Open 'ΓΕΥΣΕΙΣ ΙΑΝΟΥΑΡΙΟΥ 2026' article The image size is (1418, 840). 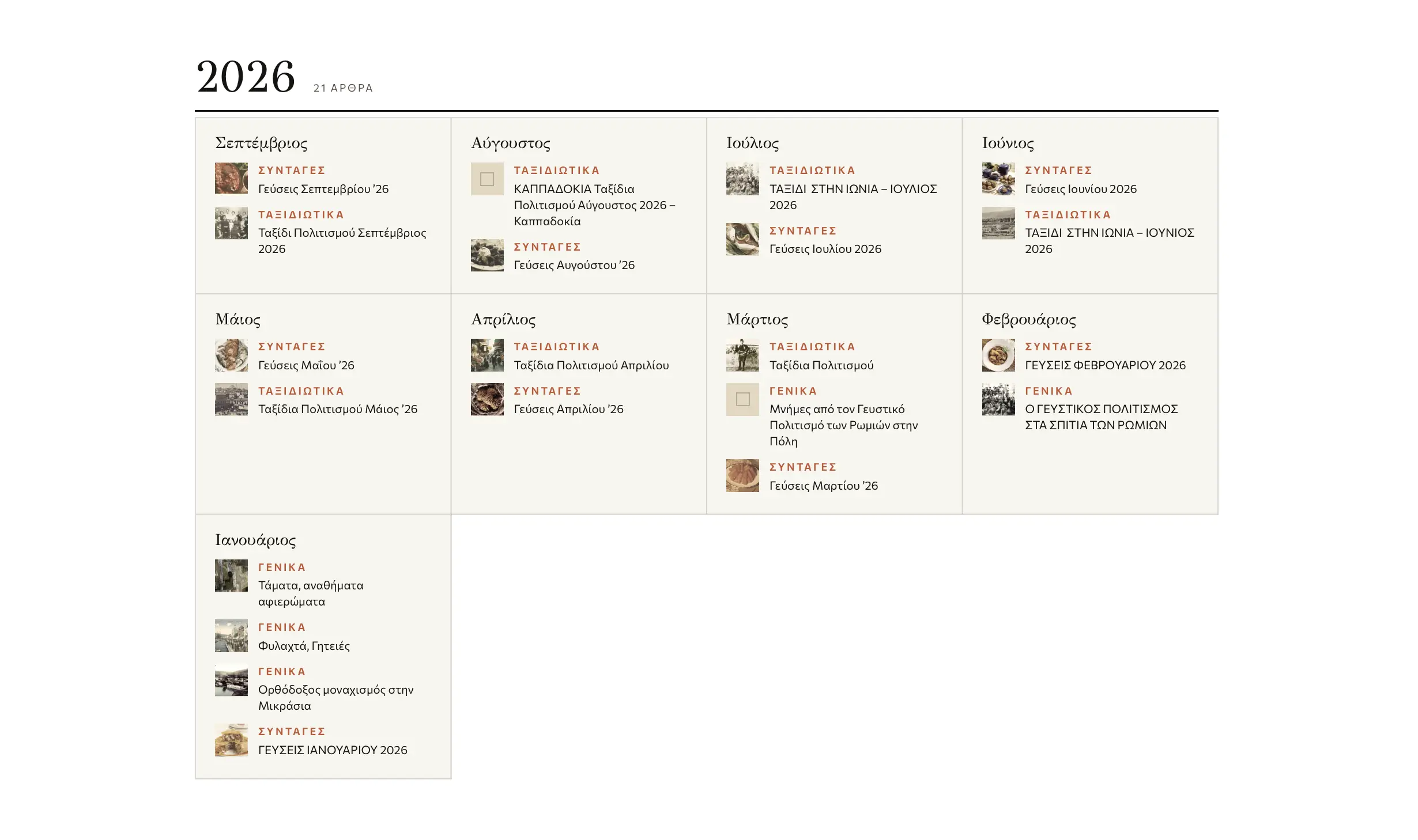coord(333,750)
